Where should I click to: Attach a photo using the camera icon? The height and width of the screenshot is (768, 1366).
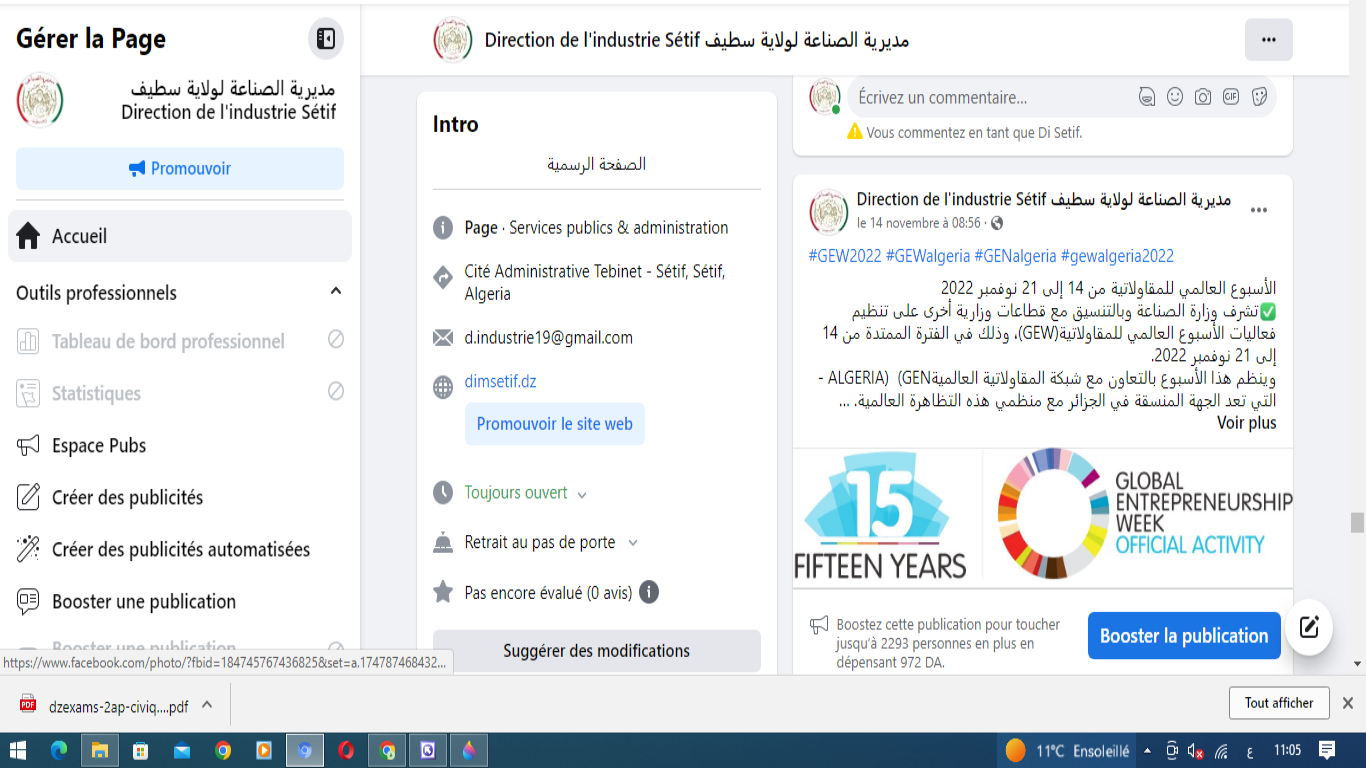coord(1203,97)
